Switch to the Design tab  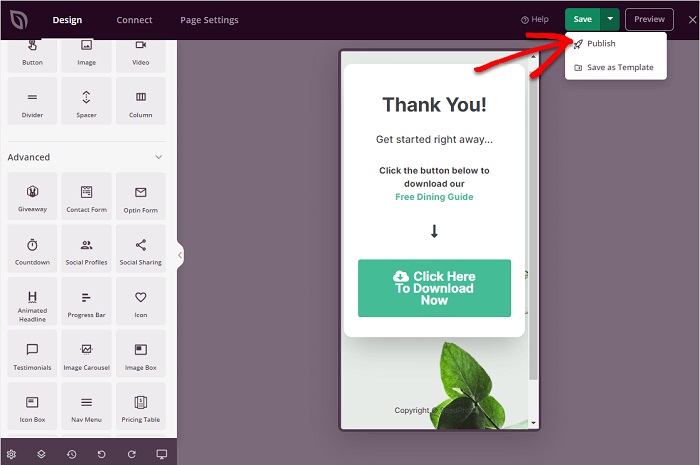pos(67,20)
